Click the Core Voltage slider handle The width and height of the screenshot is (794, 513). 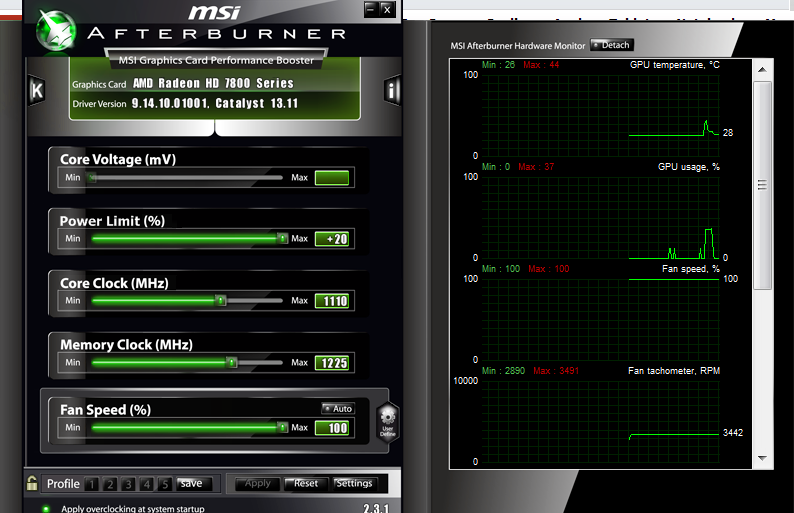tap(92, 178)
